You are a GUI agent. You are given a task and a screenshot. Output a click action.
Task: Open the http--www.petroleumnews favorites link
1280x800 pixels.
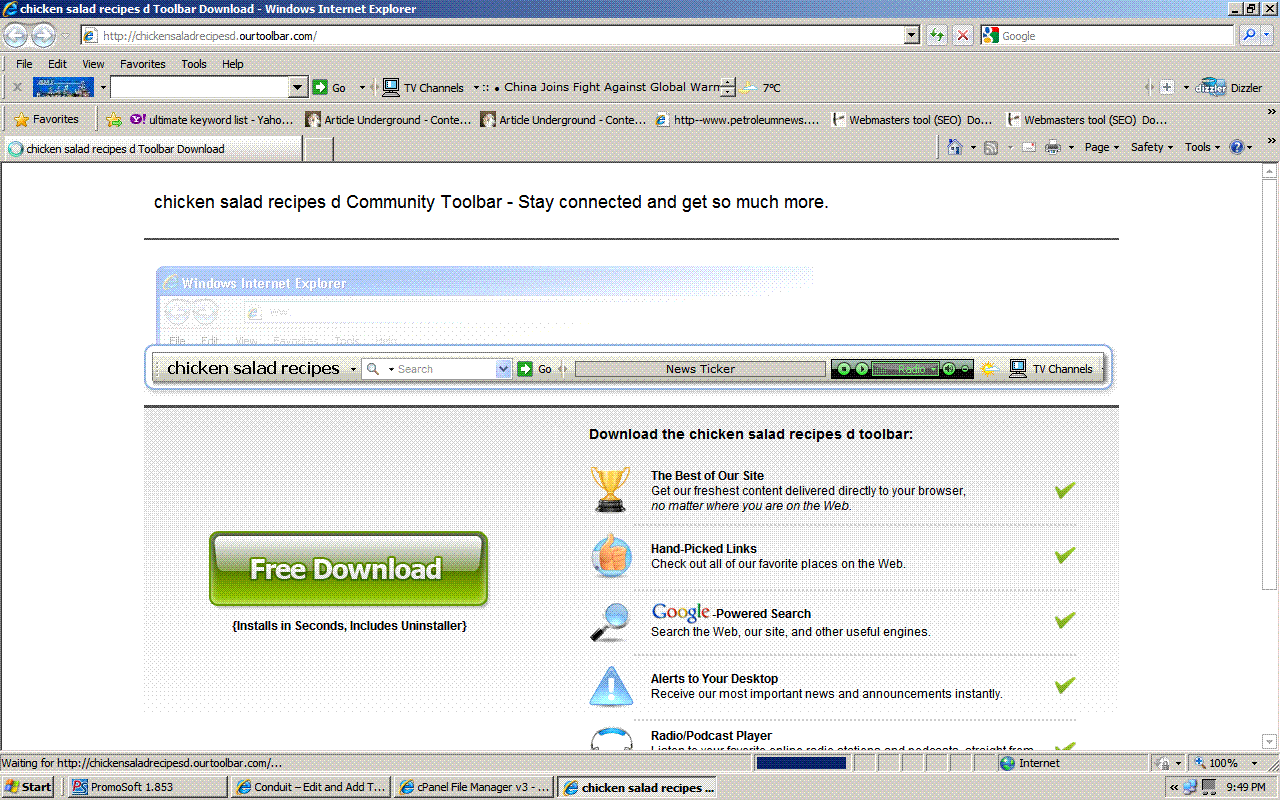[738, 120]
